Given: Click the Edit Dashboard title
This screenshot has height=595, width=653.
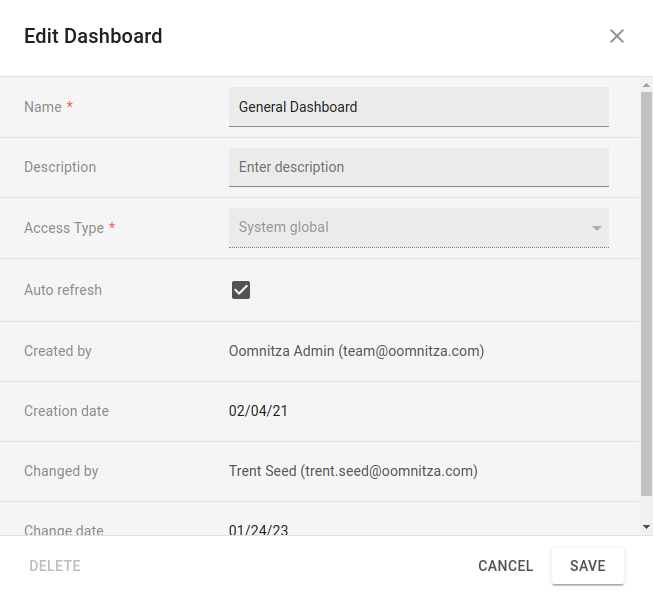Looking at the screenshot, I should pos(93,36).
